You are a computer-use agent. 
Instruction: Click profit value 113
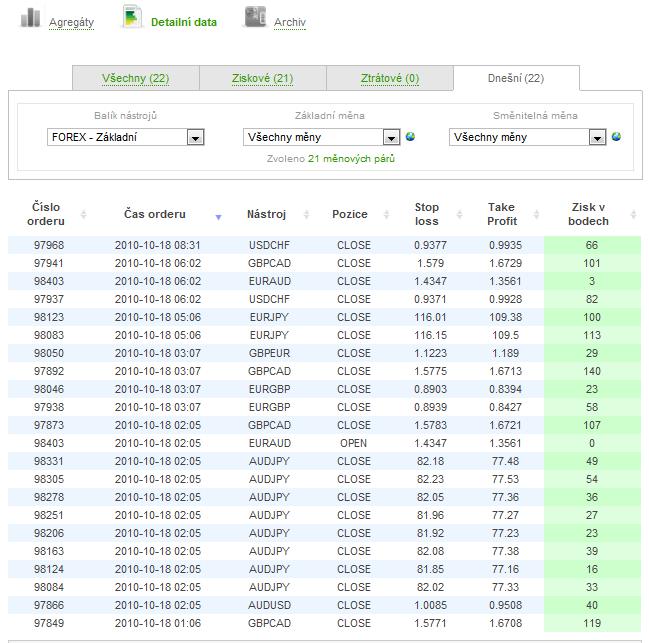pos(592,335)
